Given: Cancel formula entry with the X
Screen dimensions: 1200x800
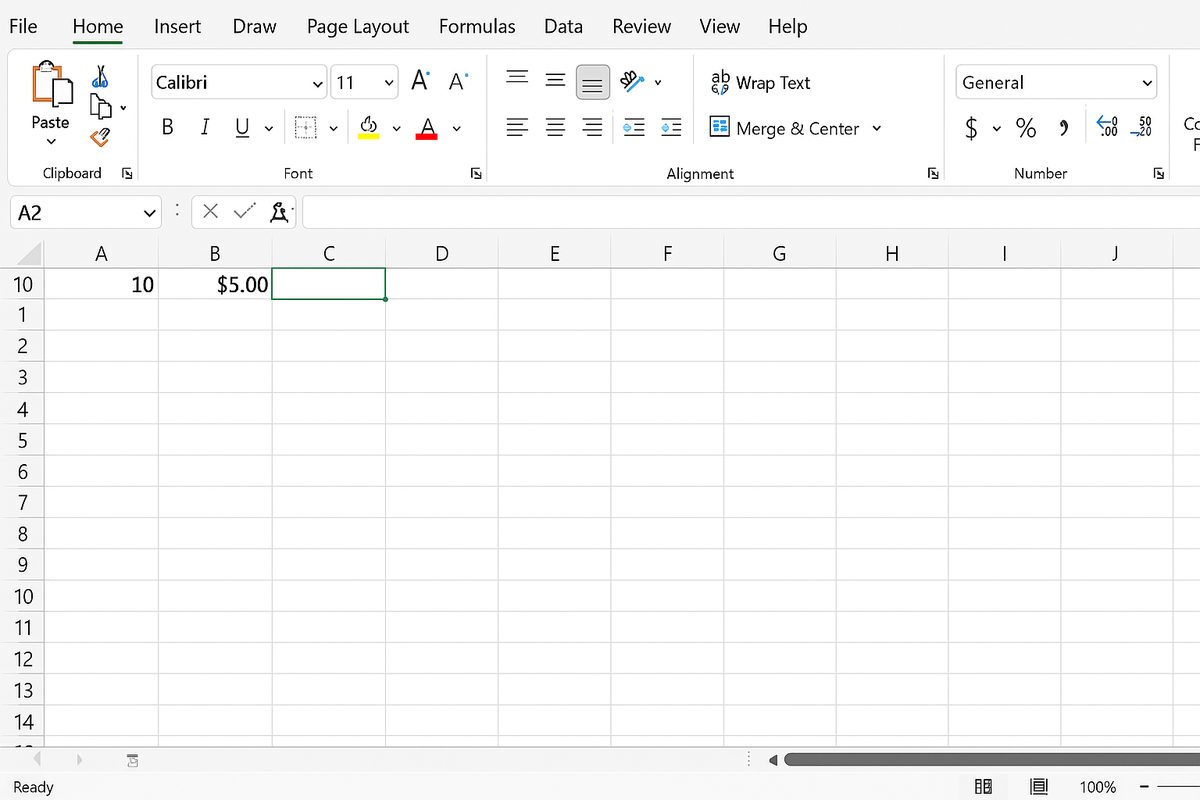Looking at the screenshot, I should point(210,211).
